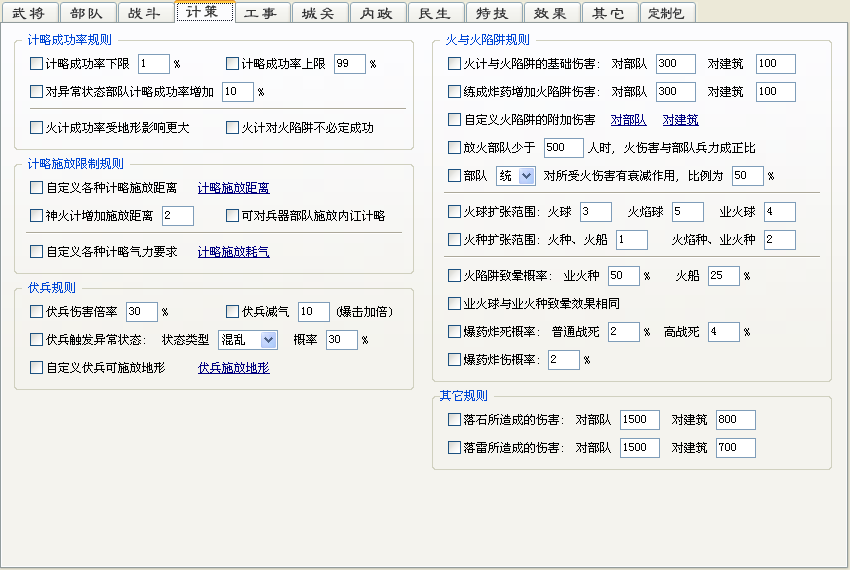Click 对部队 link for trap extra damage
The height and width of the screenshot is (570, 850).
628,120
